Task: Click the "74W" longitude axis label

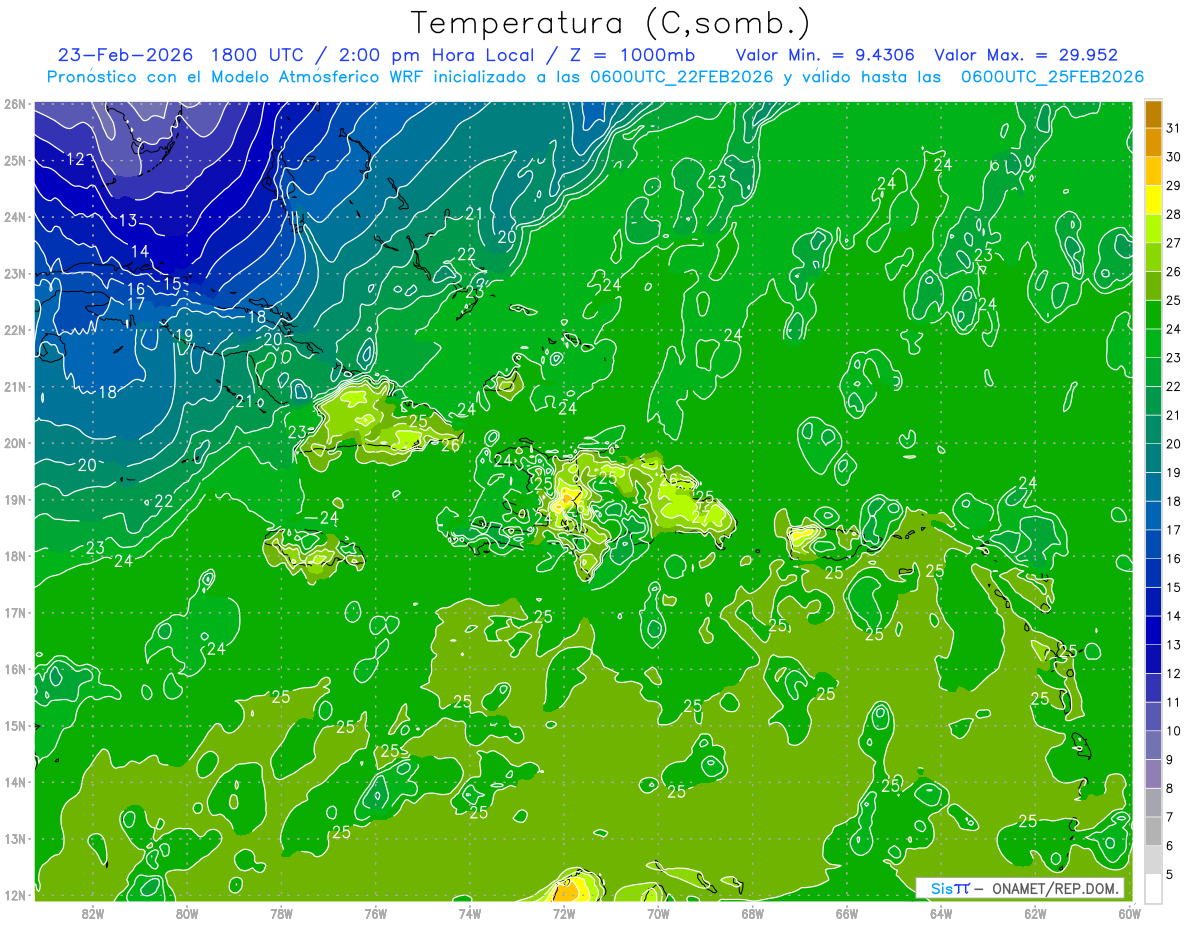Action: [x=469, y=913]
